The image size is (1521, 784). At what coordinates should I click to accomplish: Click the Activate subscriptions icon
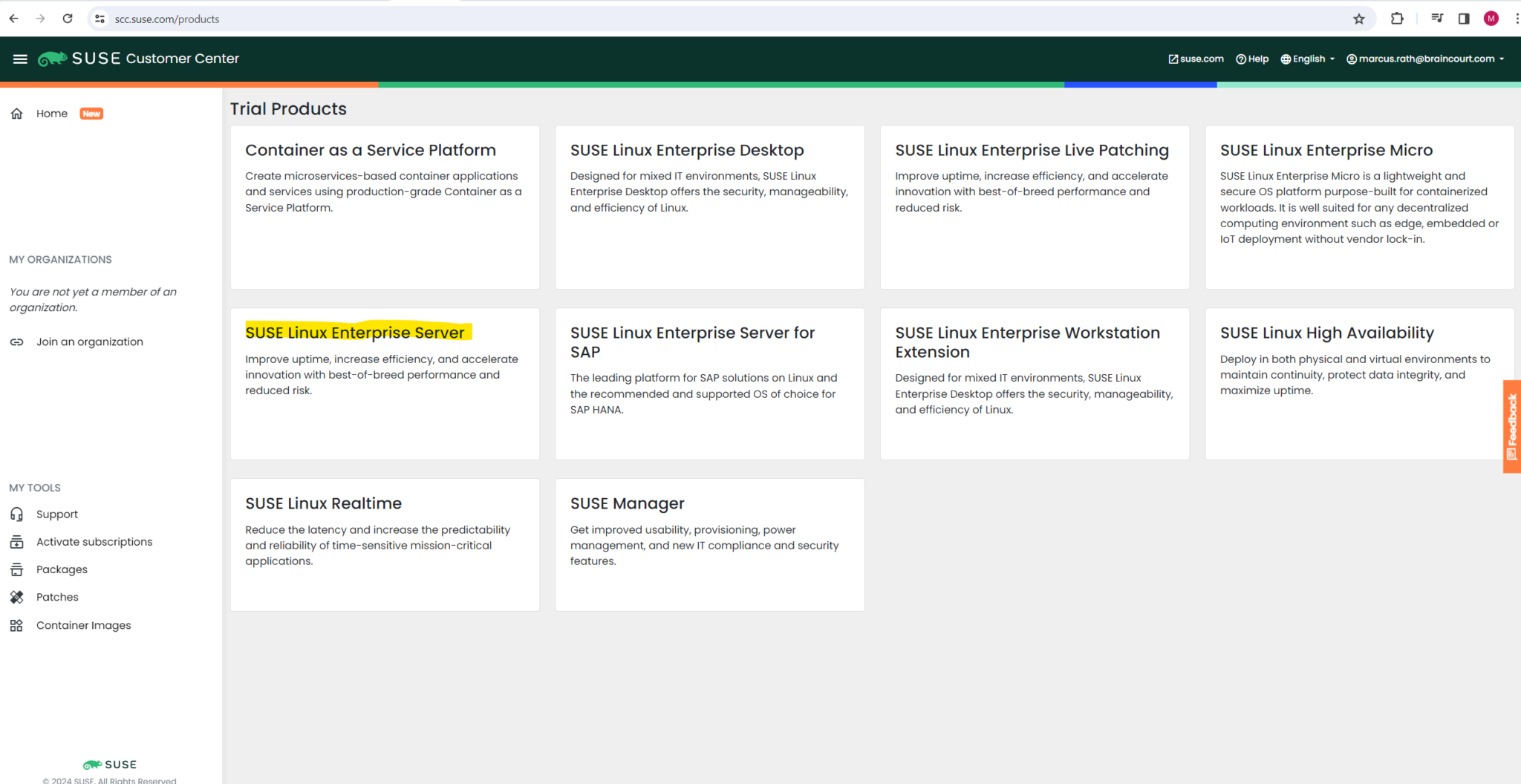tap(16, 541)
